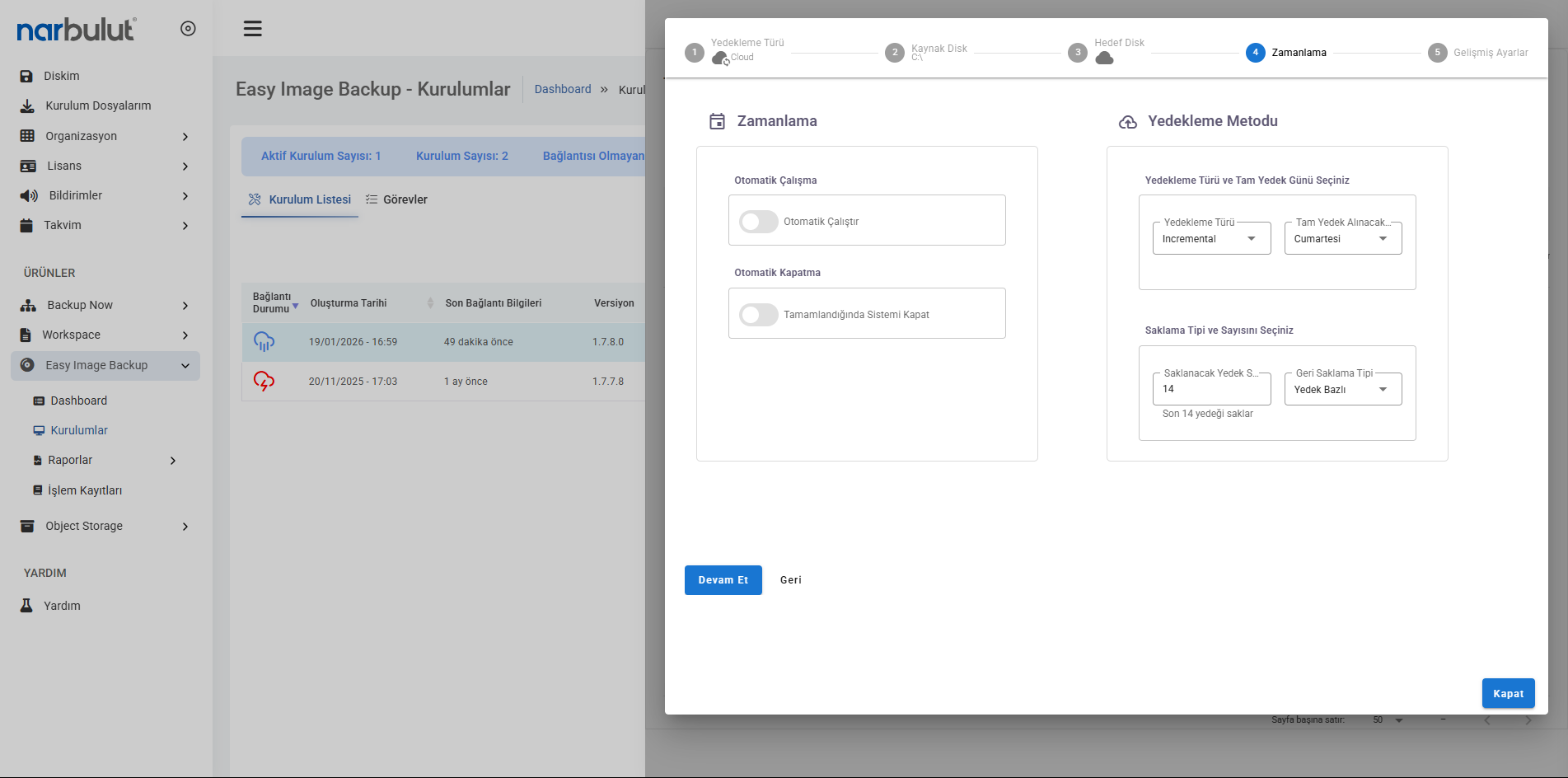Click the Yardım flask icon
Image resolution: width=1568 pixels, height=778 pixels.
click(26, 606)
